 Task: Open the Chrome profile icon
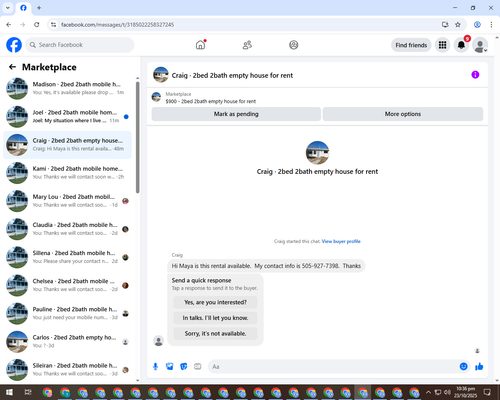click(x=477, y=24)
